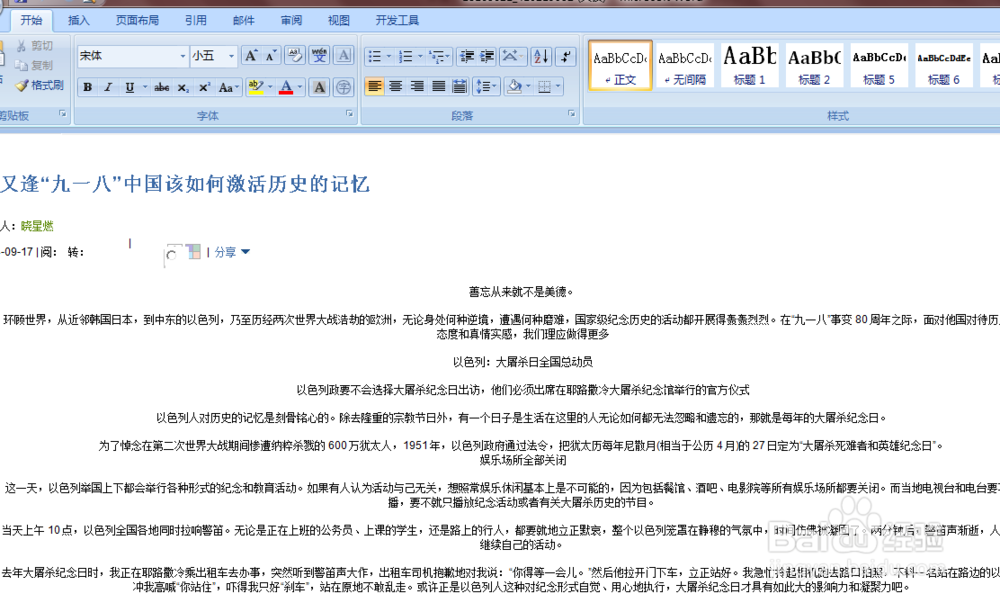Click the Show/Hide paragraph marks icon
The height and width of the screenshot is (603, 1000).
point(564,57)
